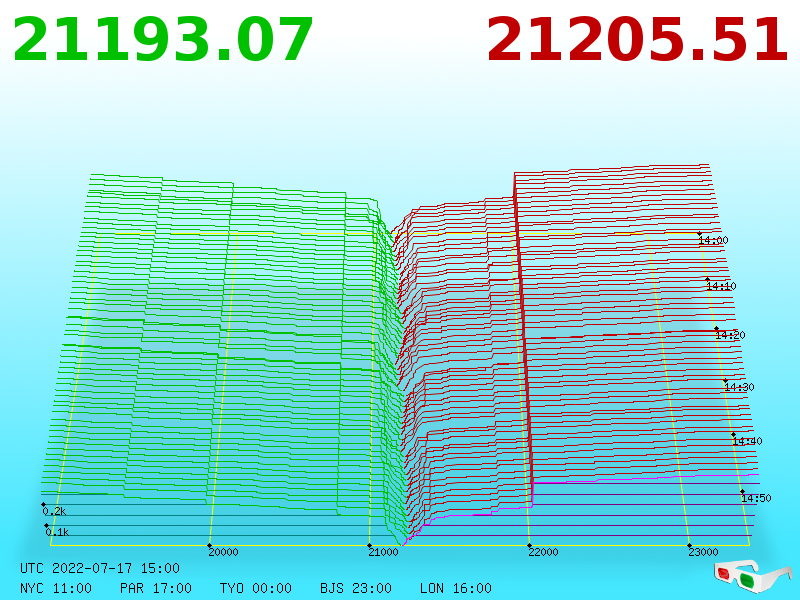This screenshot has height=600, width=800.
Task: Click the NYC 11:00 clock
Action: point(56,588)
